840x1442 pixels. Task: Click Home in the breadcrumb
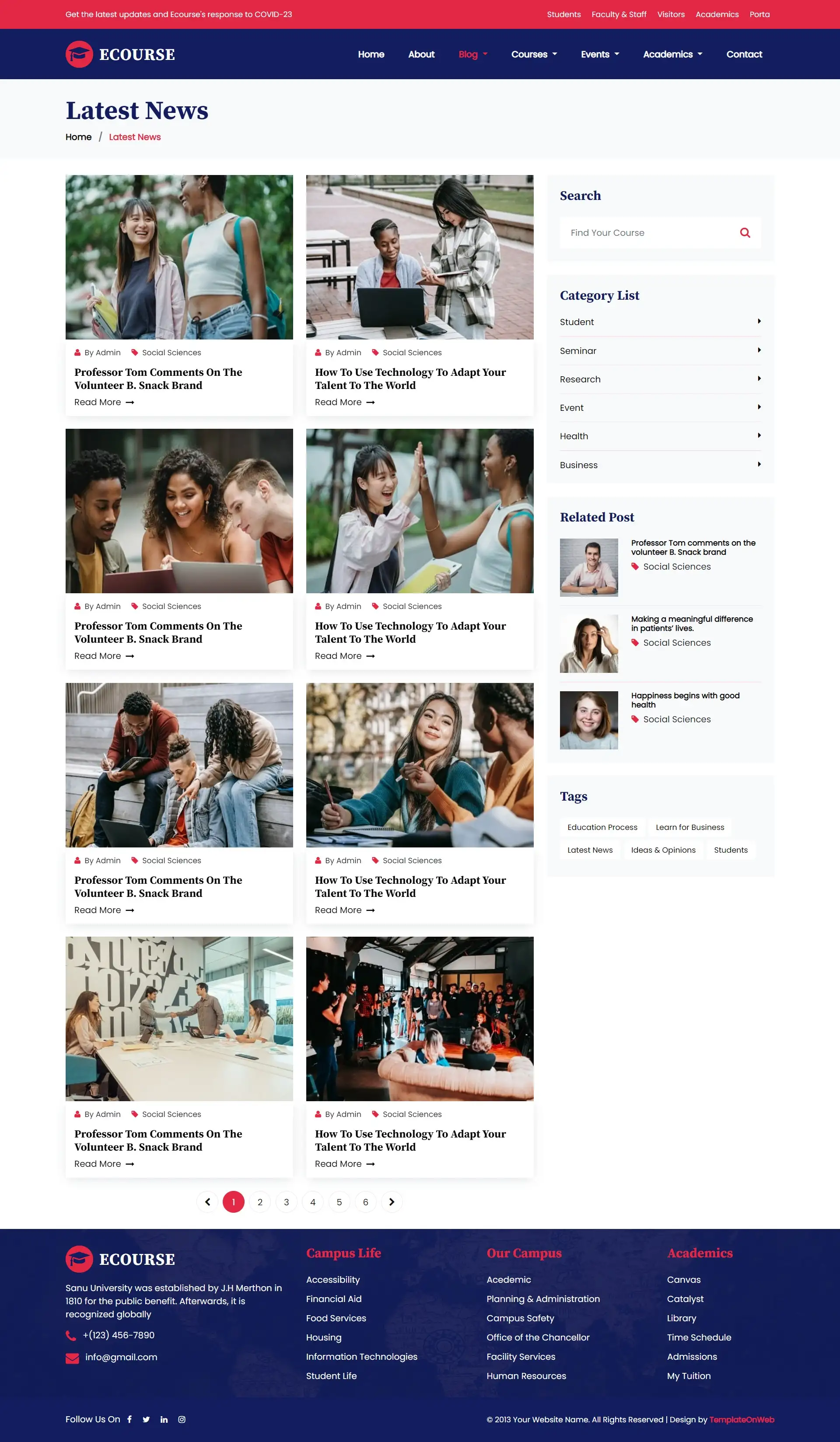tap(78, 137)
